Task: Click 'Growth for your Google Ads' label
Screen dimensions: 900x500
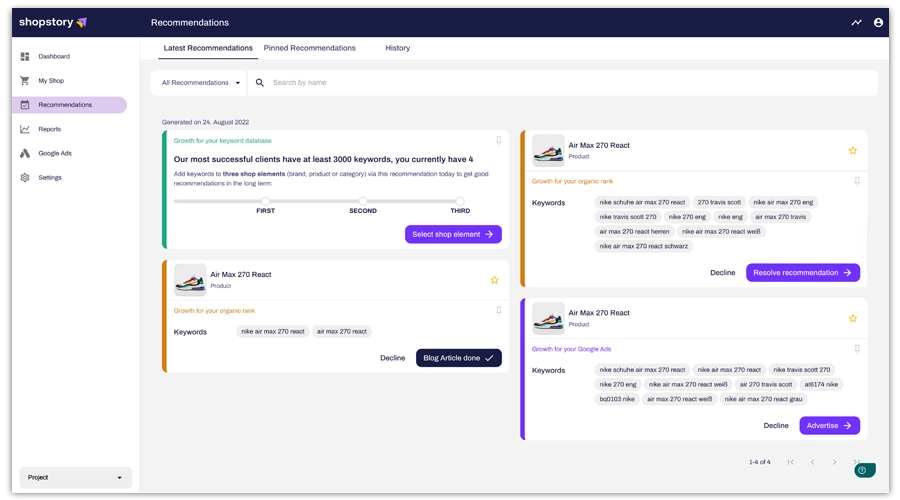Action: (x=571, y=349)
